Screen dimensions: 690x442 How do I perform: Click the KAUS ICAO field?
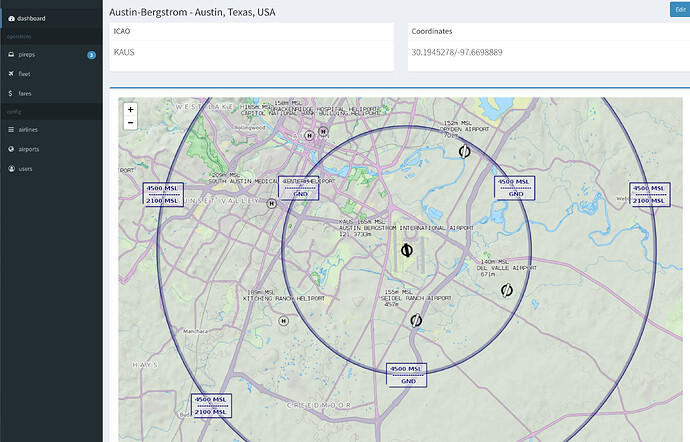point(252,52)
